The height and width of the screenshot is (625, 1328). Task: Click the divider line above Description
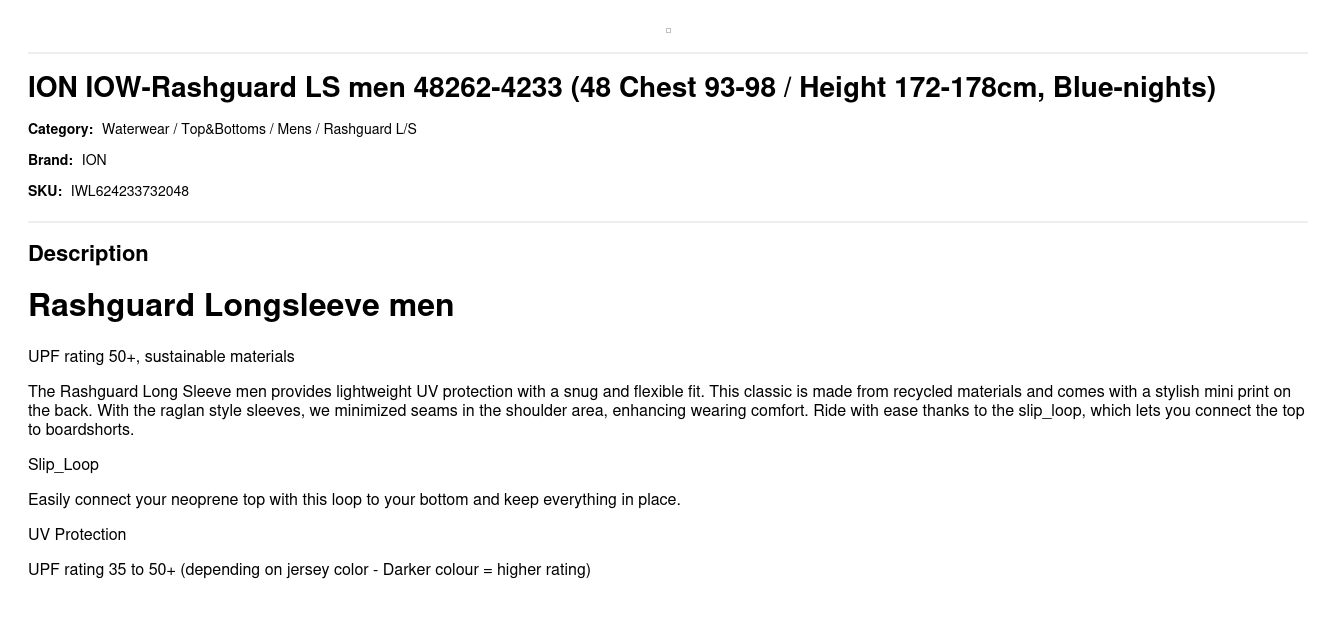tap(668, 222)
